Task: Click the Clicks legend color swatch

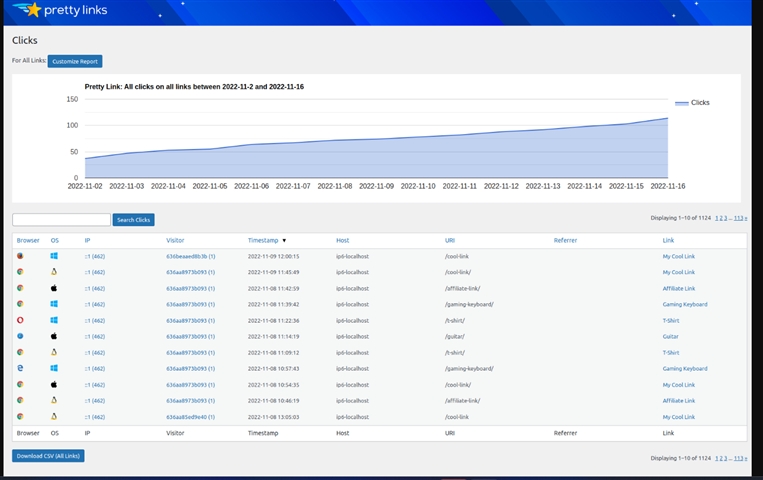Action: pos(682,103)
